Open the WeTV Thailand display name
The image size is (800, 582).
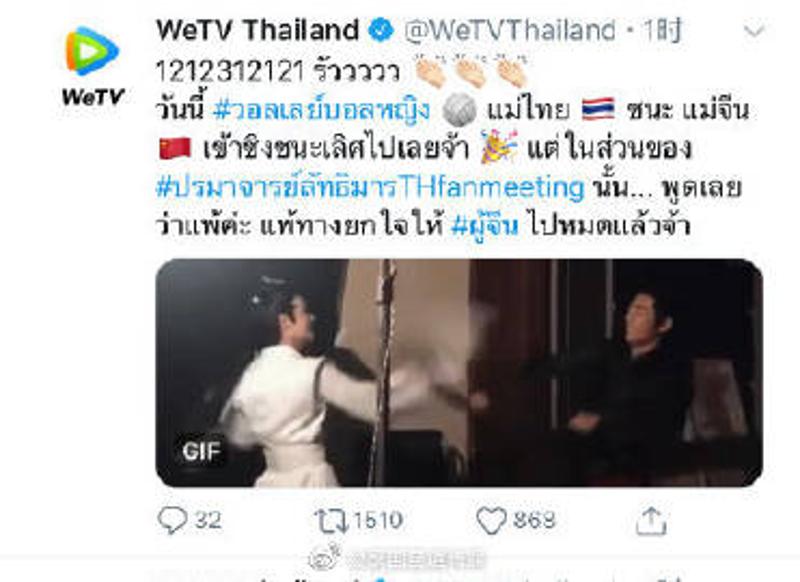pos(258,30)
